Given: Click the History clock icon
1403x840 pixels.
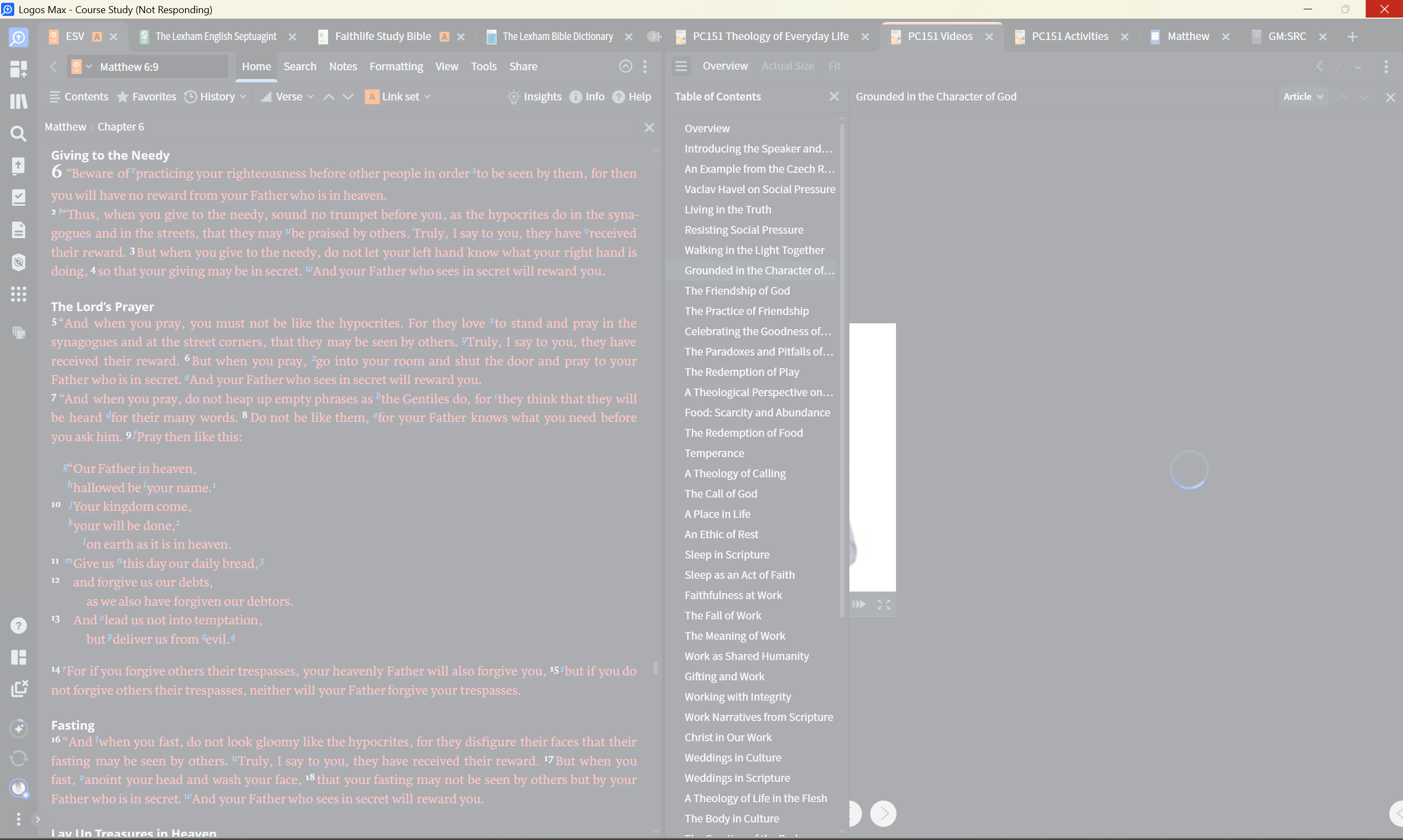Looking at the screenshot, I should (191, 97).
